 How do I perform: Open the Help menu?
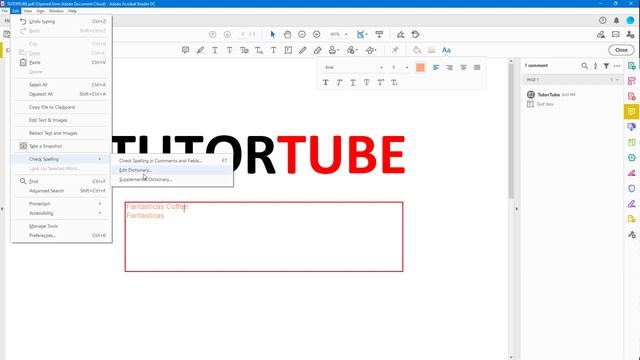72,11
